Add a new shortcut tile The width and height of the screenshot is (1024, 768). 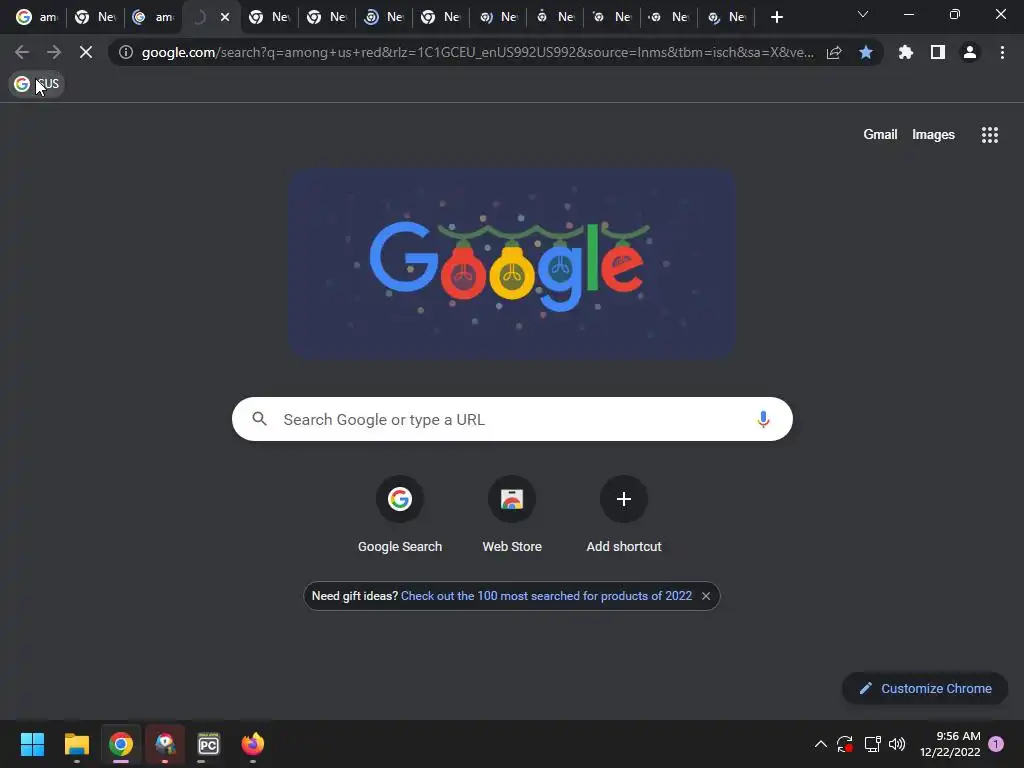pos(624,515)
